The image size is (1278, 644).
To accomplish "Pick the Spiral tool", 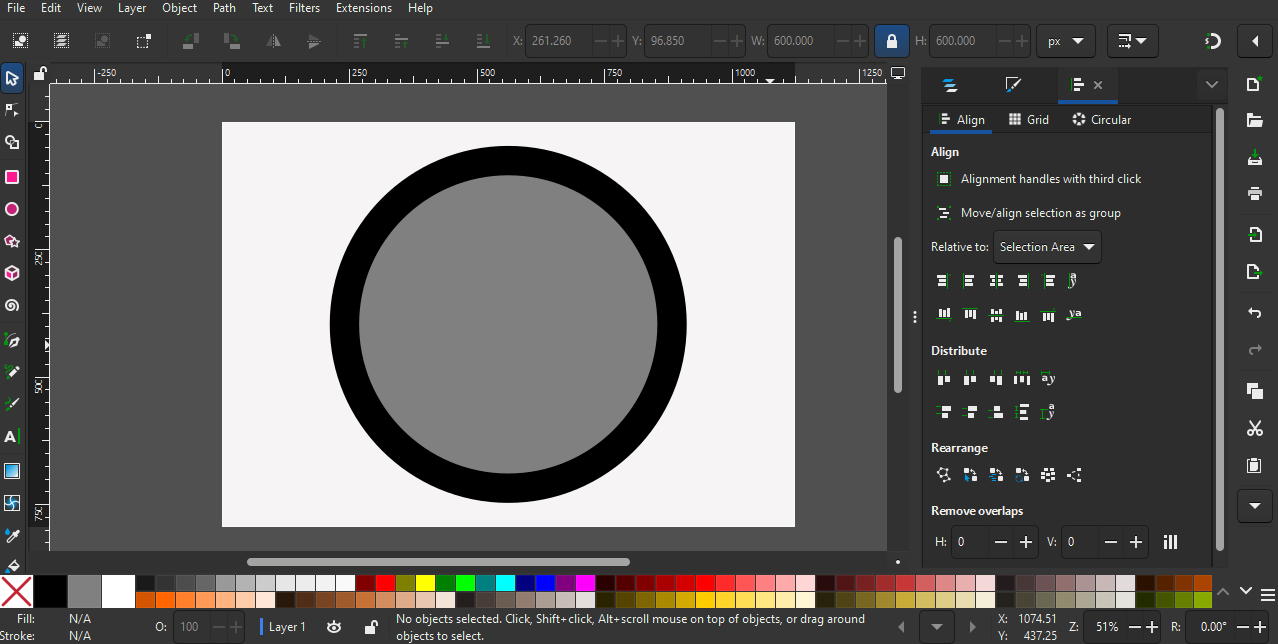I will [x=12, y=306].
